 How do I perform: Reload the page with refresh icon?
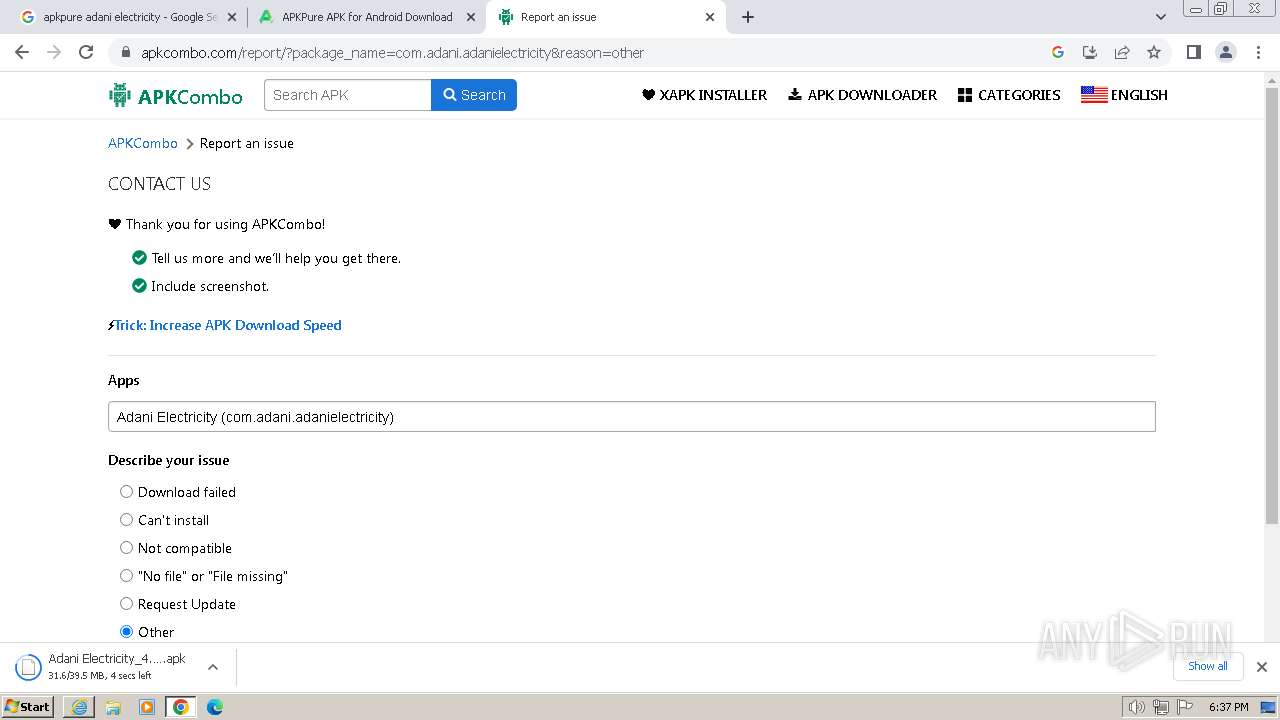click(86, 52)
